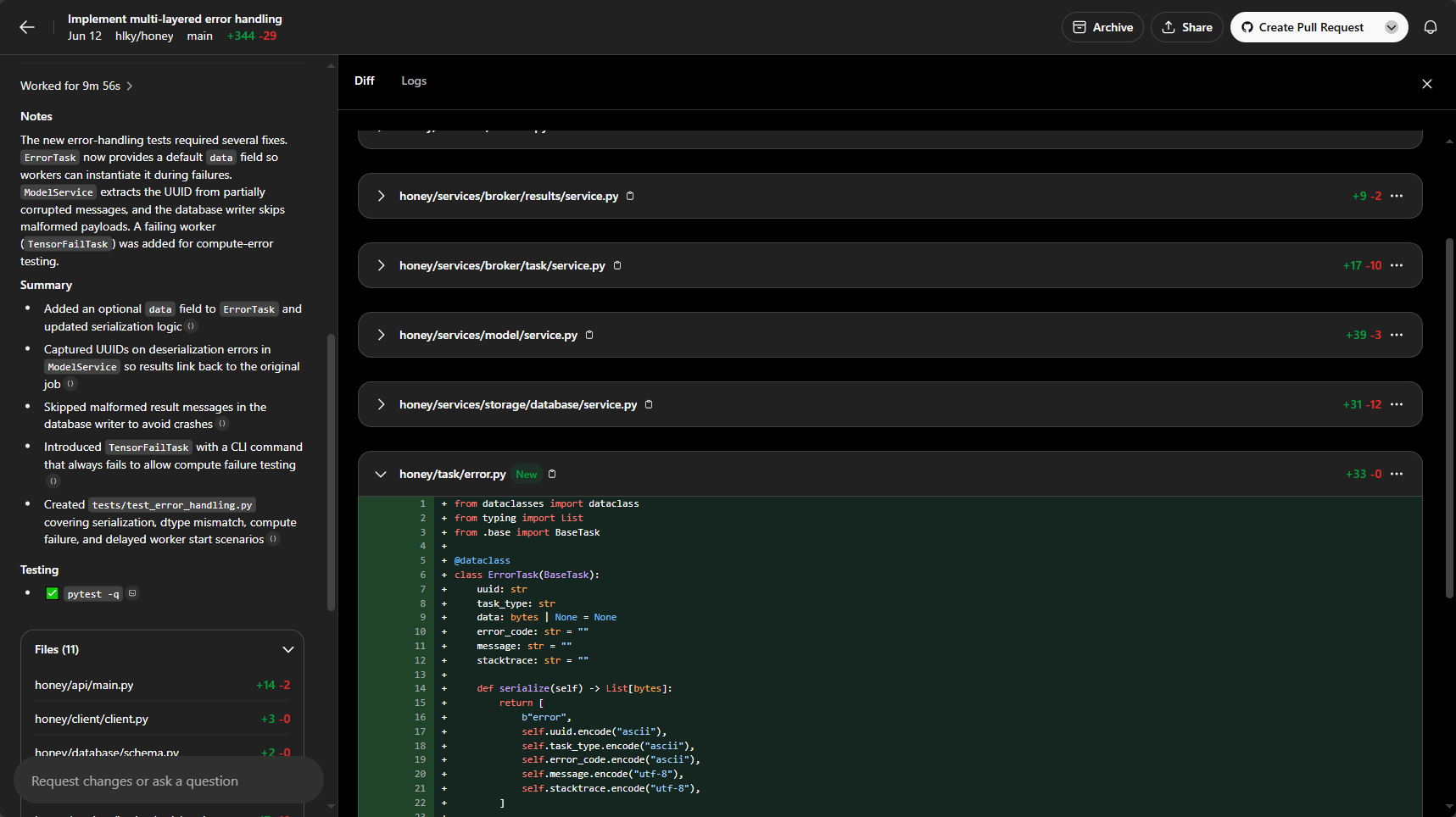The image size is (1456, 817).
Task: Click the honey/services/model/service.py filename
Action: click(x=488, y=335)
